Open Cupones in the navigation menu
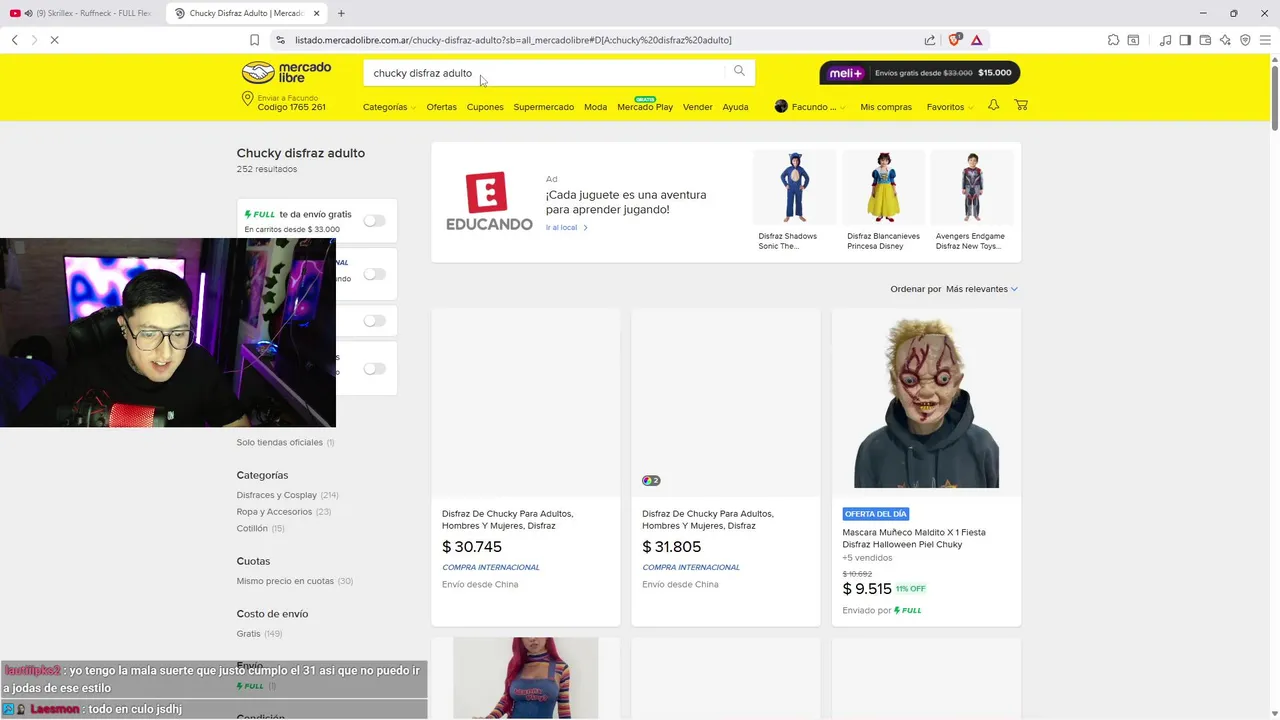 click(485, 107)
